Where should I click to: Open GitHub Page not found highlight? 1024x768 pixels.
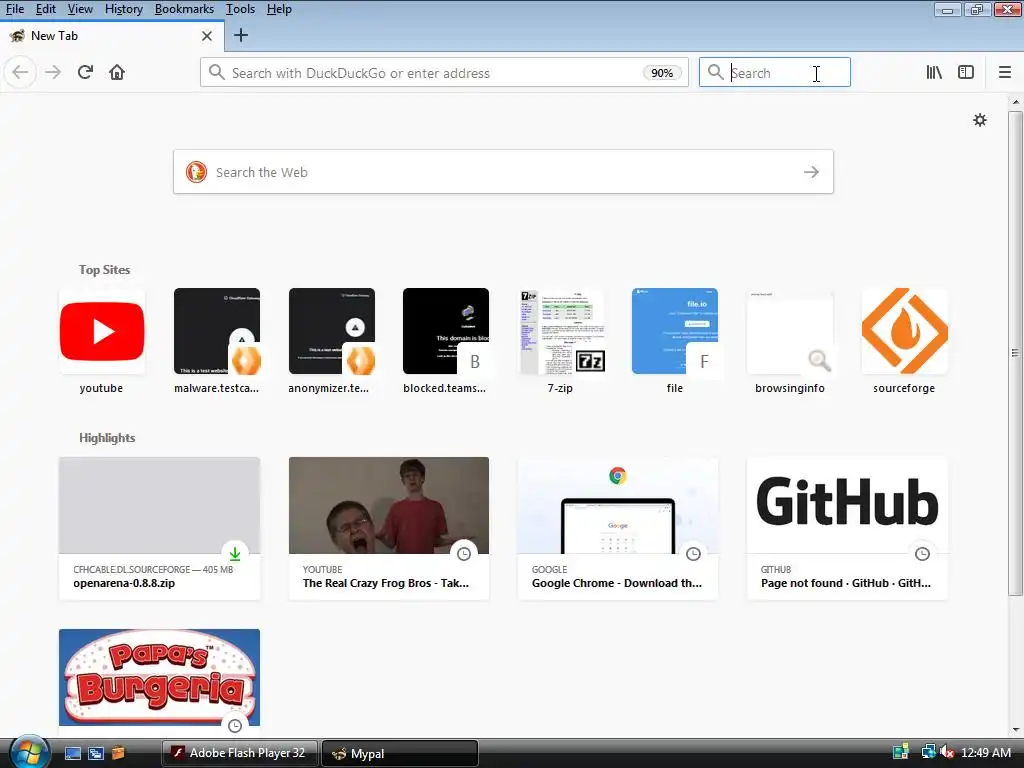(847, 528)
